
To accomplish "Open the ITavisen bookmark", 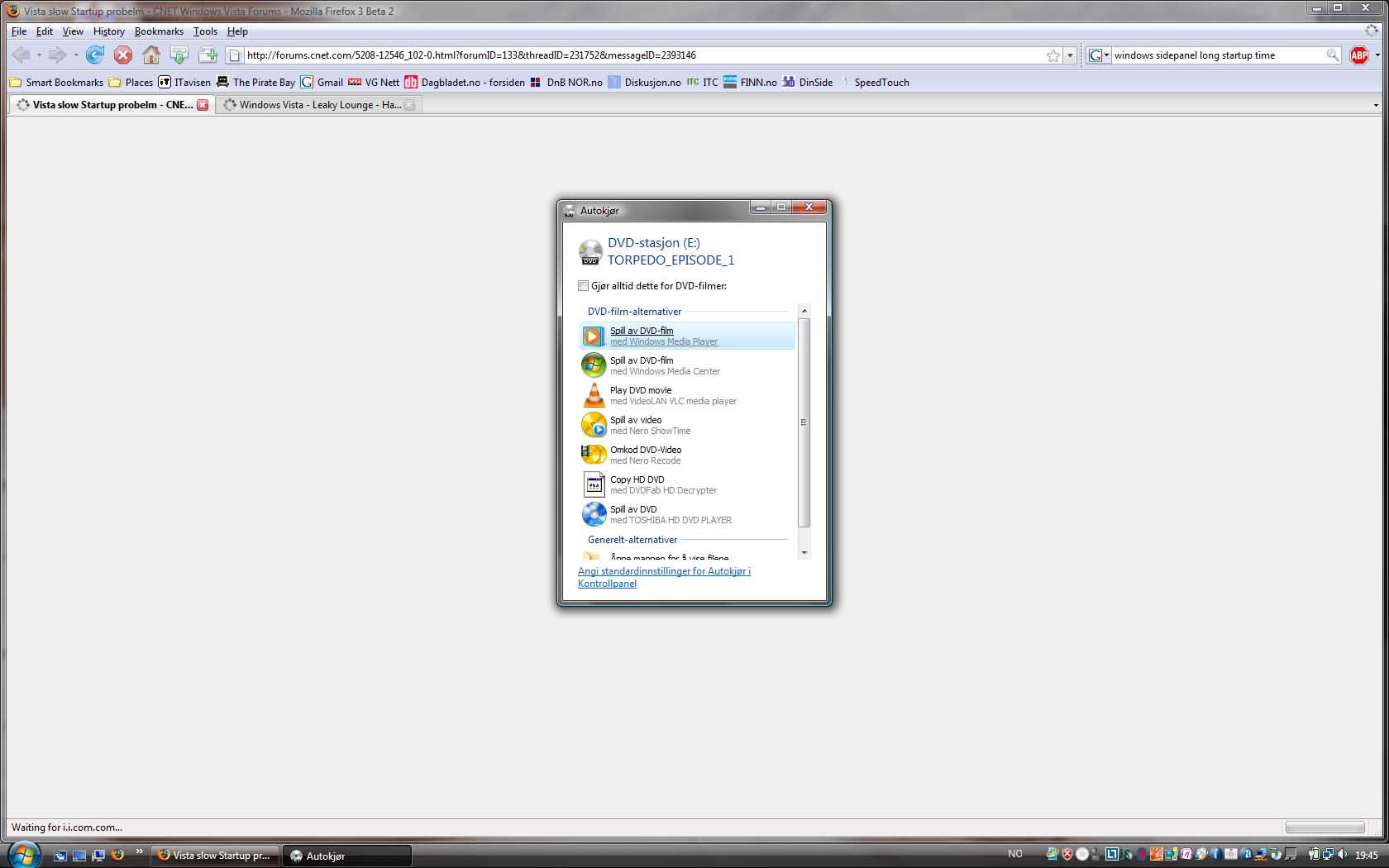I will tap(184, 82).
